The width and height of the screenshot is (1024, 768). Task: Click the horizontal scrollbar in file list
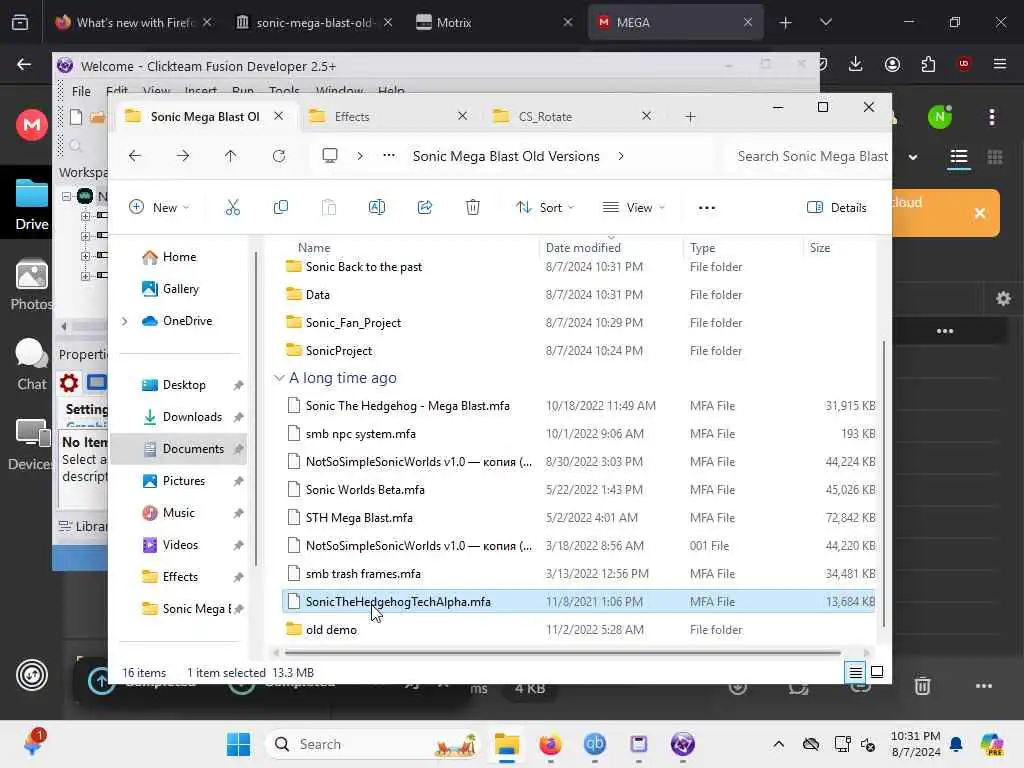coord(562,652)
